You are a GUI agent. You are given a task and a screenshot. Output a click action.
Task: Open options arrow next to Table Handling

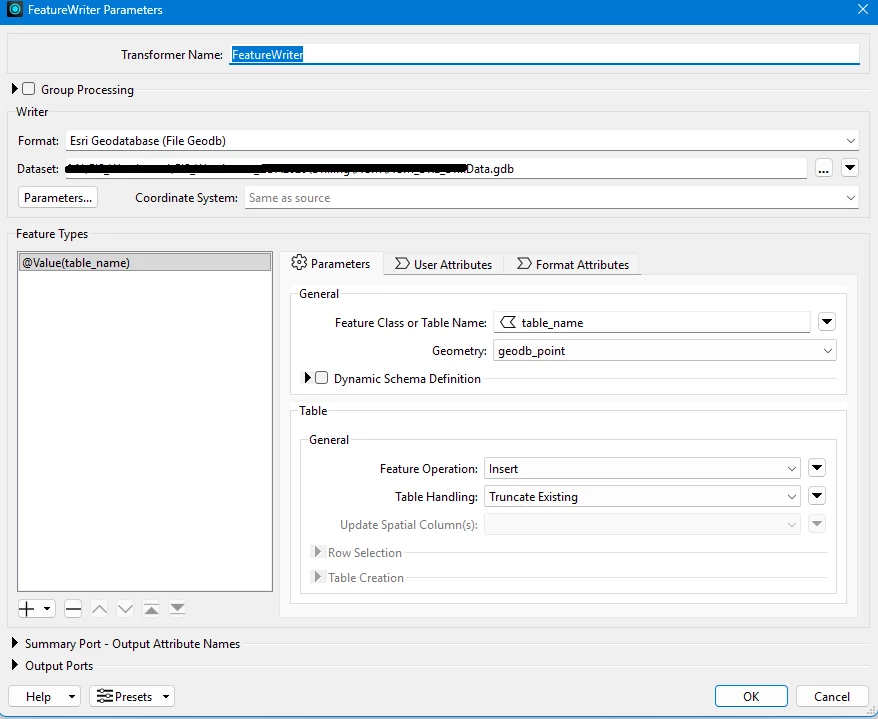[817, 496]
